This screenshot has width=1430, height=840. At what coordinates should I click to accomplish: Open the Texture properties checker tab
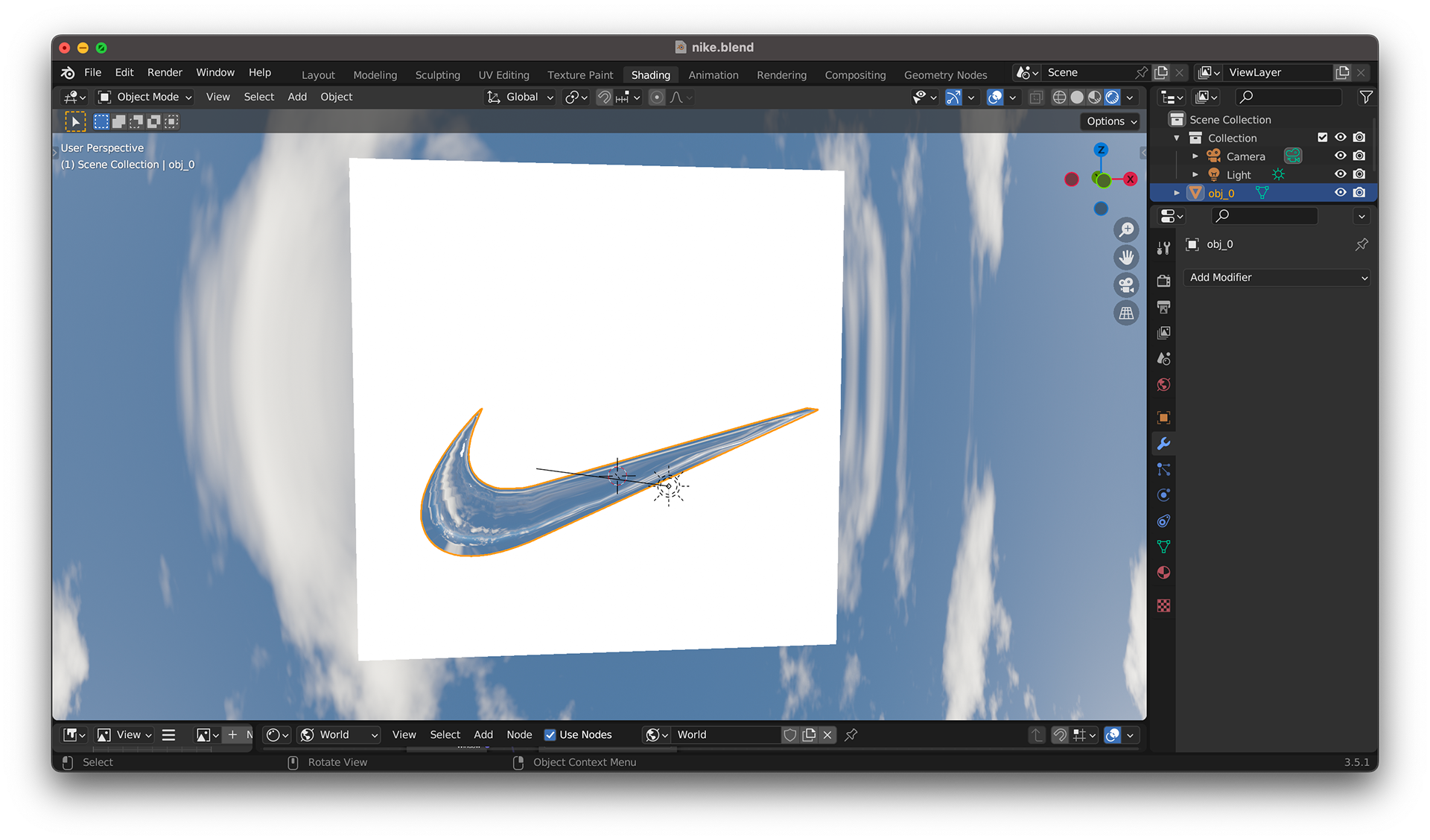coord(1163,605)
